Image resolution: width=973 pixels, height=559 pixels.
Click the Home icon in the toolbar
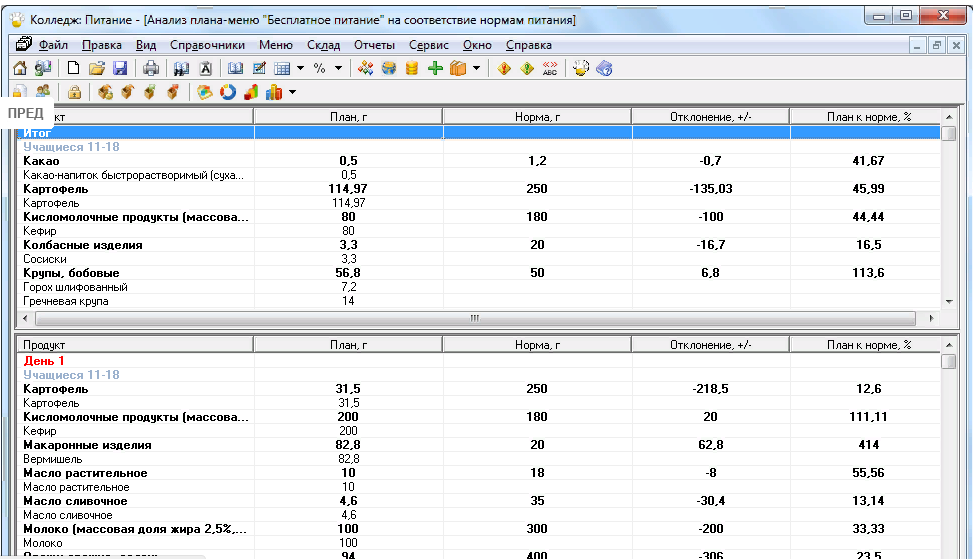pyautogui.click(x=20, y=68)
